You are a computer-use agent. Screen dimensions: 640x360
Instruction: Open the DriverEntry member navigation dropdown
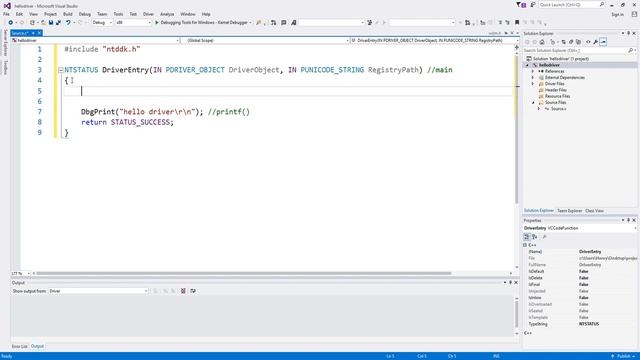point(435,40)
